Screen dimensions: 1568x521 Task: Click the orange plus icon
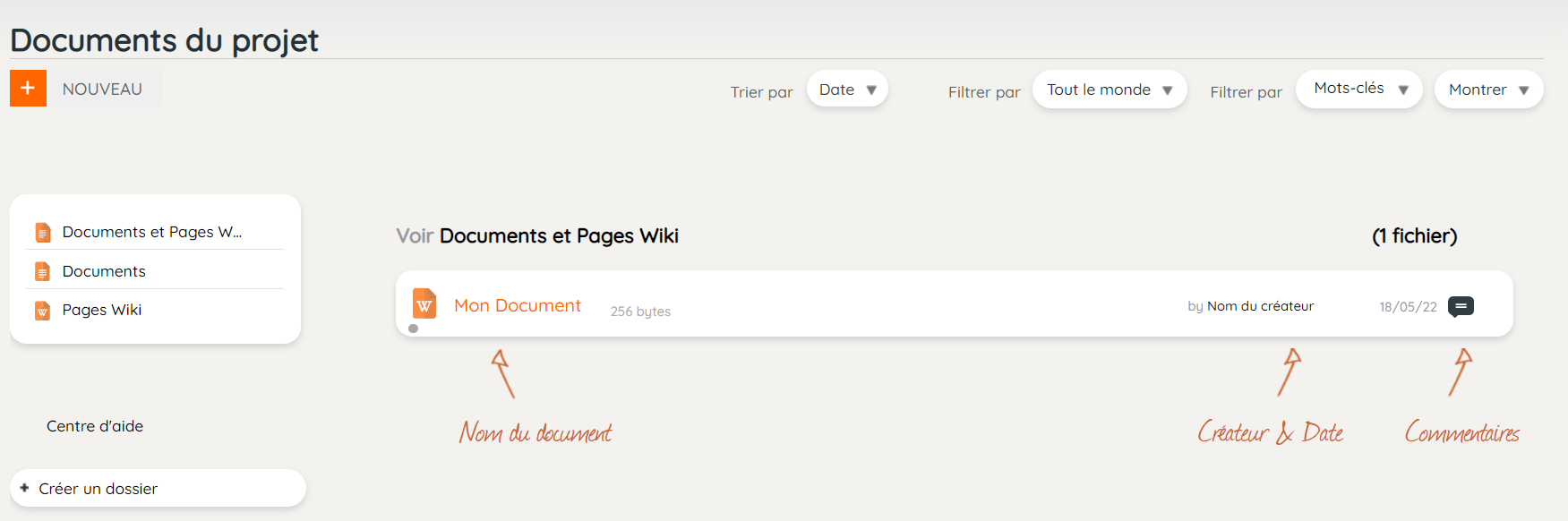pos(28,89)
